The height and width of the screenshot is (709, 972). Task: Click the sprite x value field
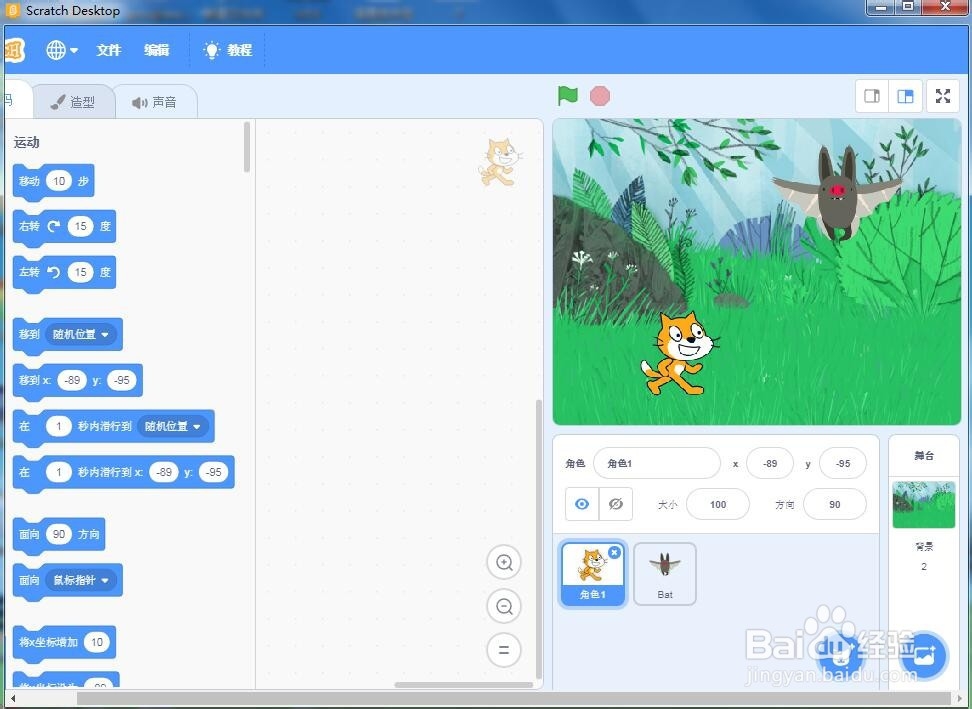[770, 464]
